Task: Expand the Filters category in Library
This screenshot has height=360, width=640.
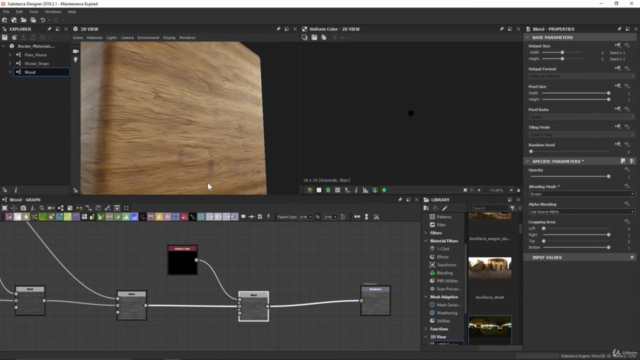Action: (x=426, y=233)
